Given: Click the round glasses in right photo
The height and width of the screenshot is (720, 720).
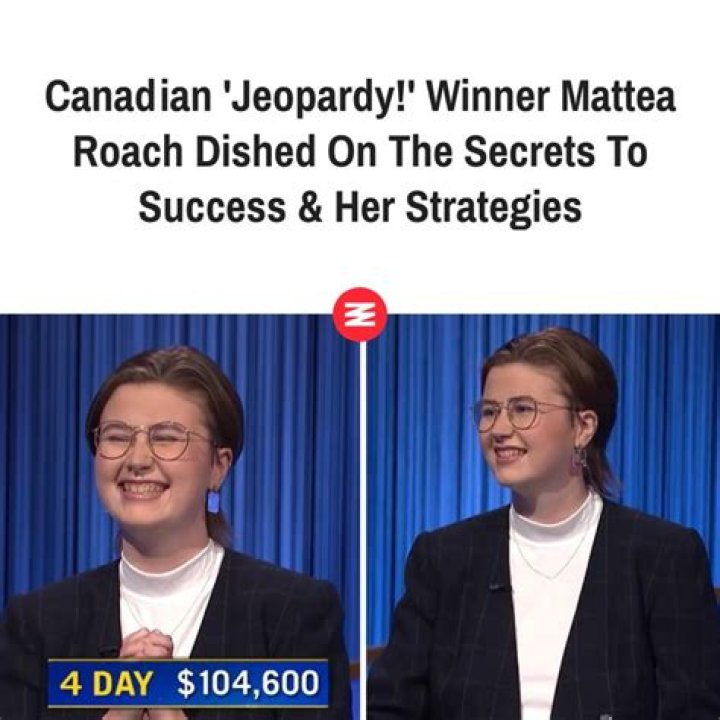Looking at the screenshot, I should 519,415.
